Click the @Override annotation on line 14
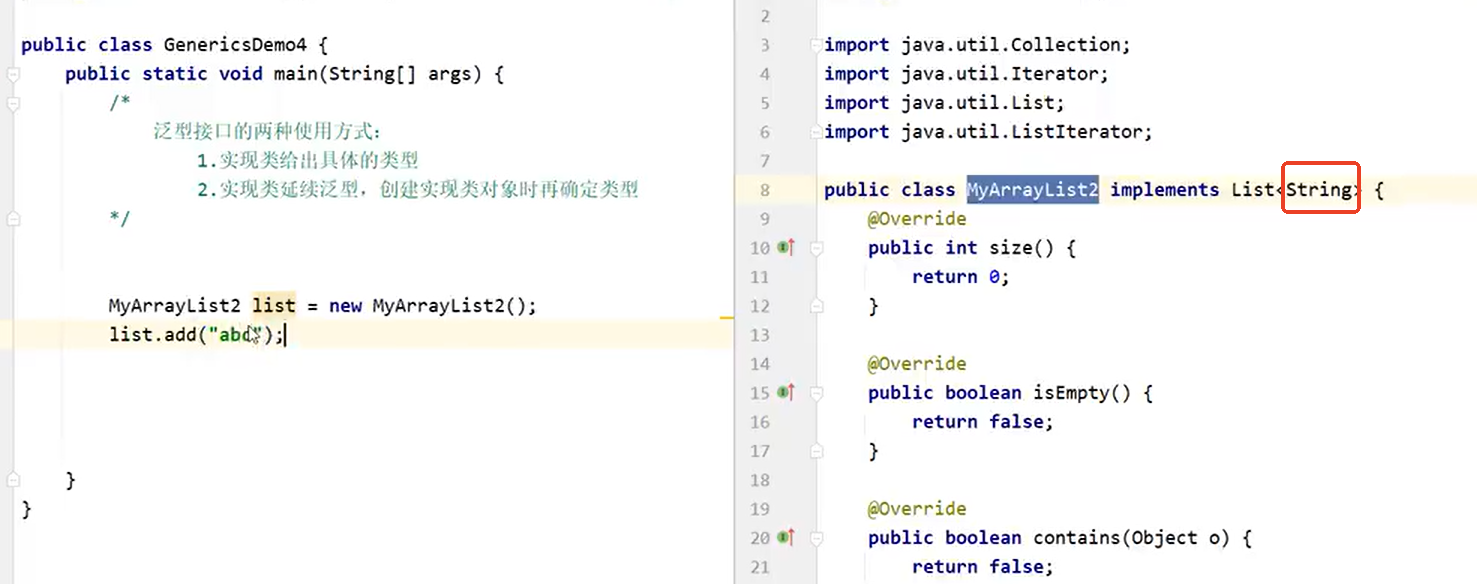Image resolution: width=1477 pixels, height=584 pixels. tap(917, 364)
